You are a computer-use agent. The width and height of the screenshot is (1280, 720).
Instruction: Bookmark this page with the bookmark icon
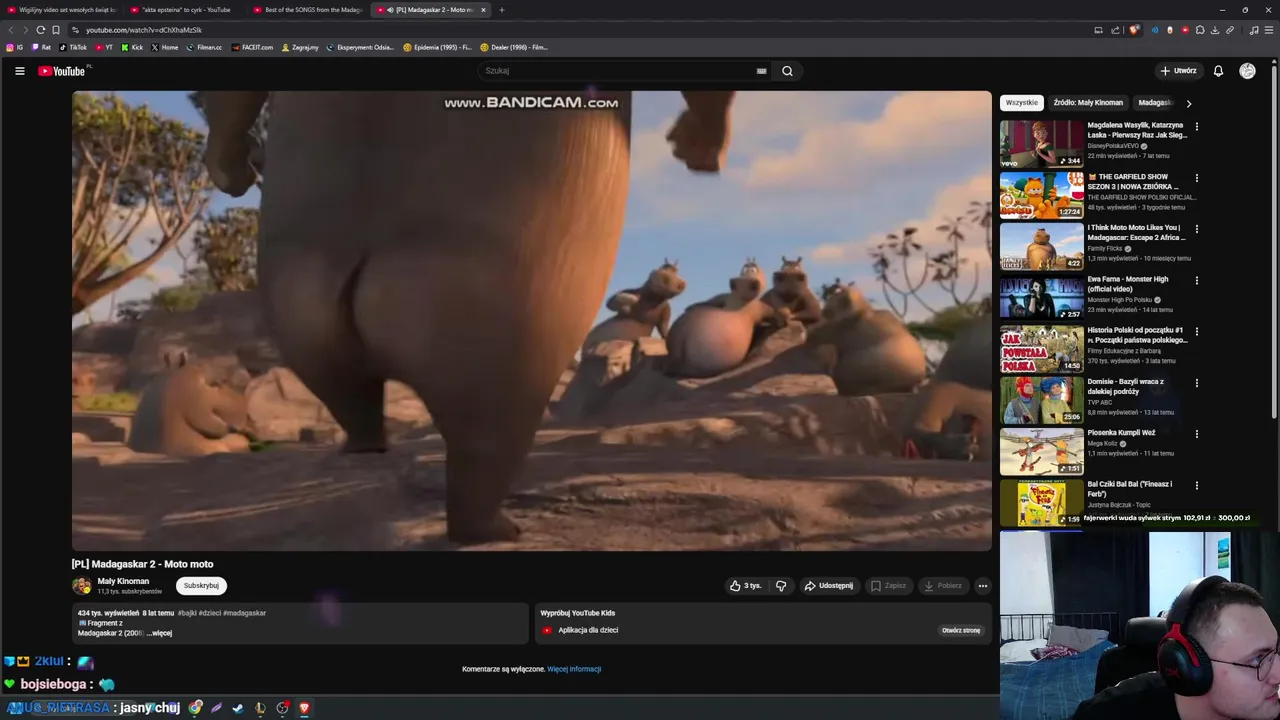pos(56,30)
